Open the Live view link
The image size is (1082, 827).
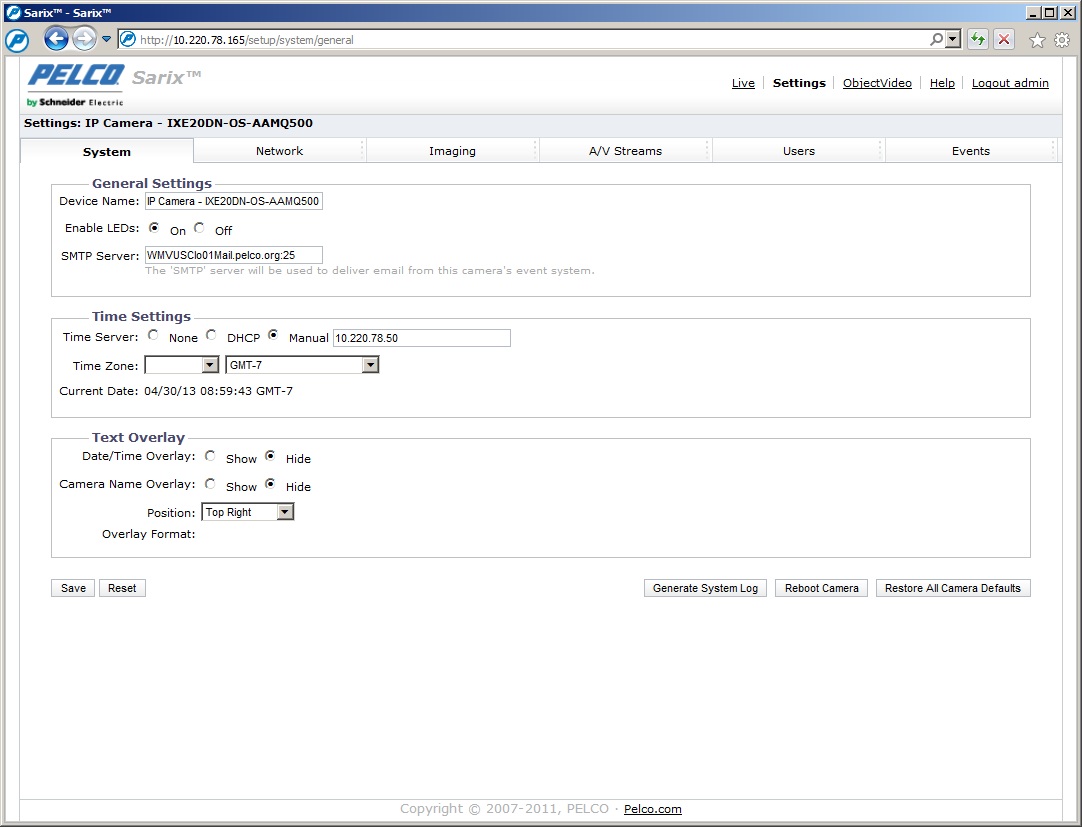743,83
